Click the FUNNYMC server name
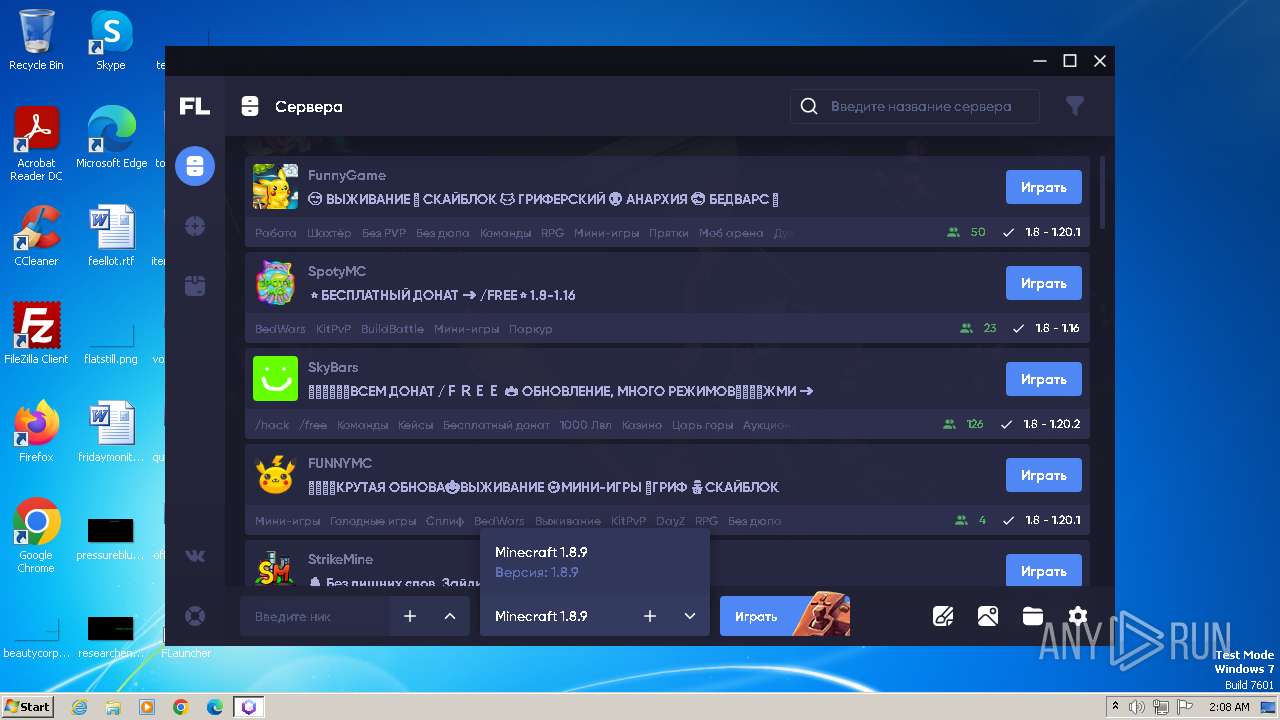 click(340, 463)
